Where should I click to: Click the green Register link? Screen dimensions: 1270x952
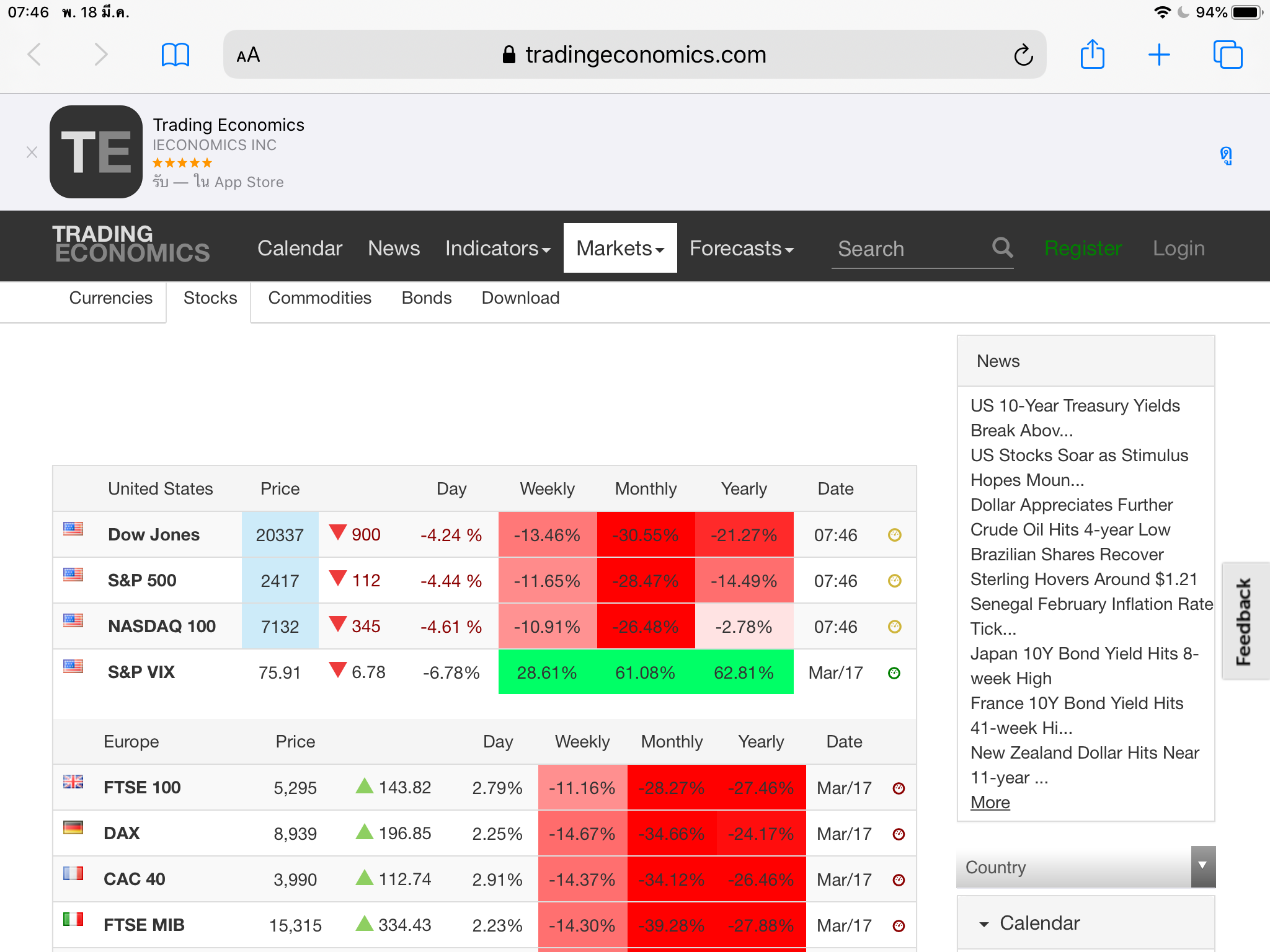(1083, 249)
